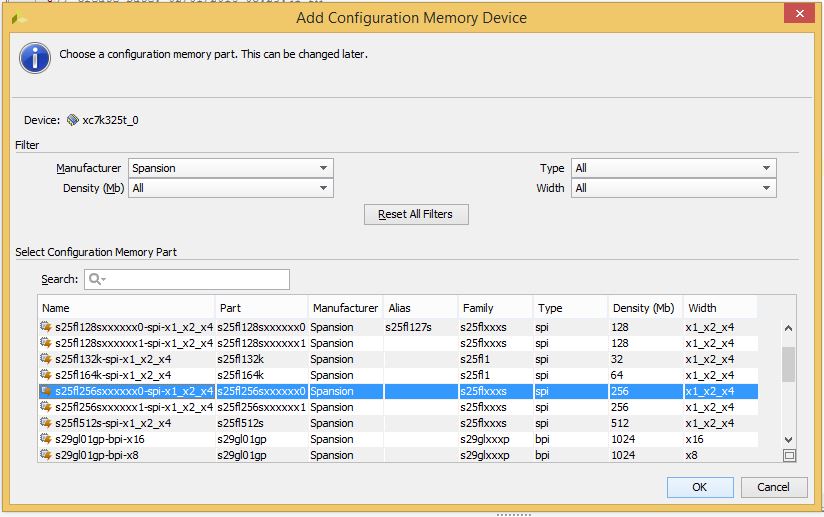Select row s25fl132k-spi-x1_x2_x4

[398, 359]
